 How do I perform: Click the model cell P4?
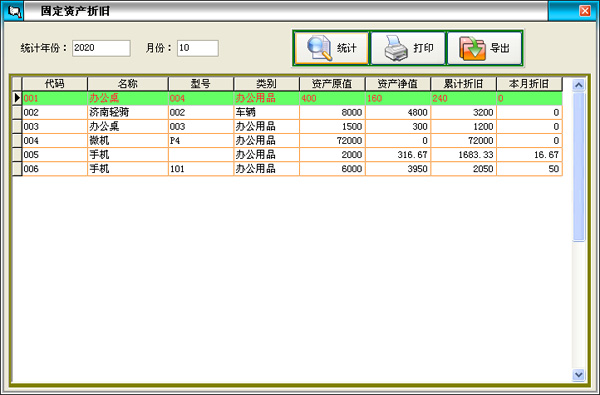[201, 140]
